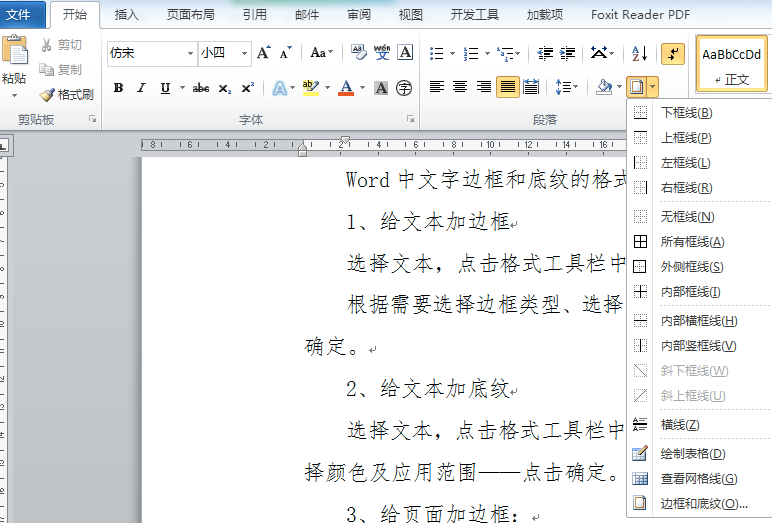Open the 文件 tab
This screenshot has height=523, width=772.
click(23, 15)
